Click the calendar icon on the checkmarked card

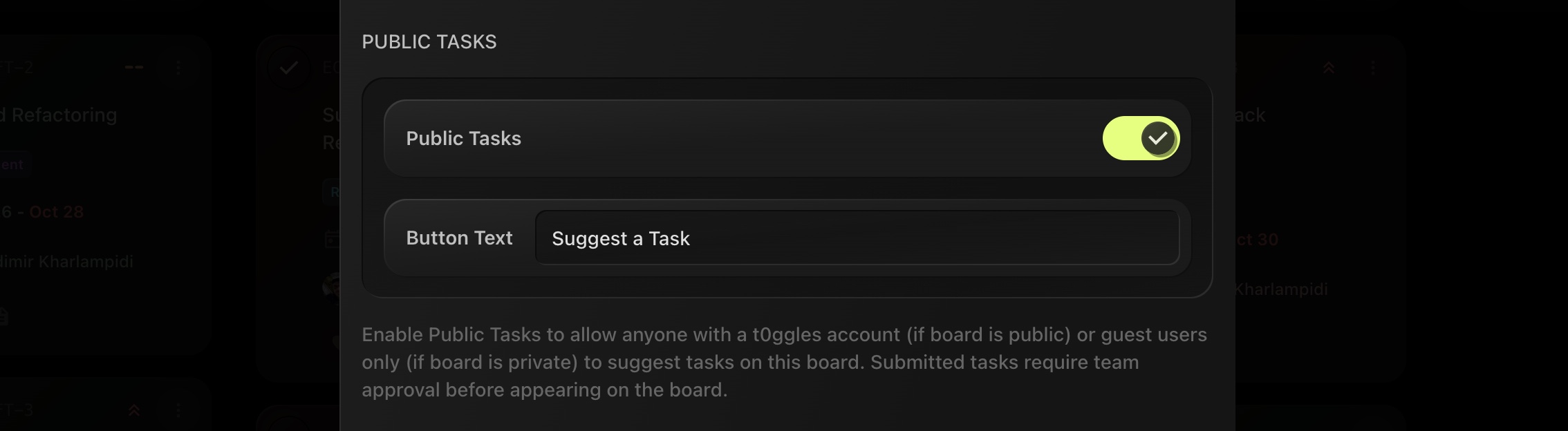(x=332, y=240)
